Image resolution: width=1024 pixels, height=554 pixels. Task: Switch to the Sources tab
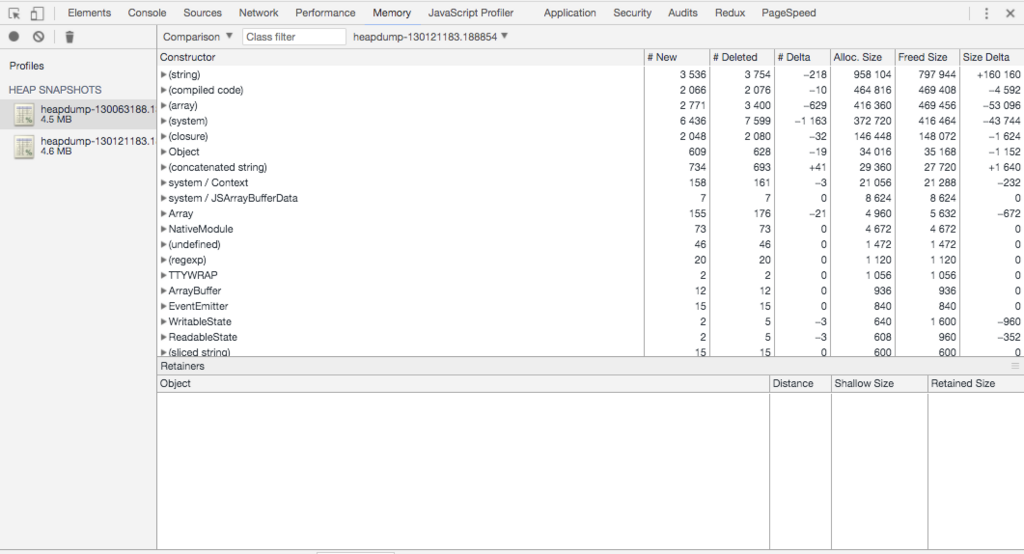(202, 12)
